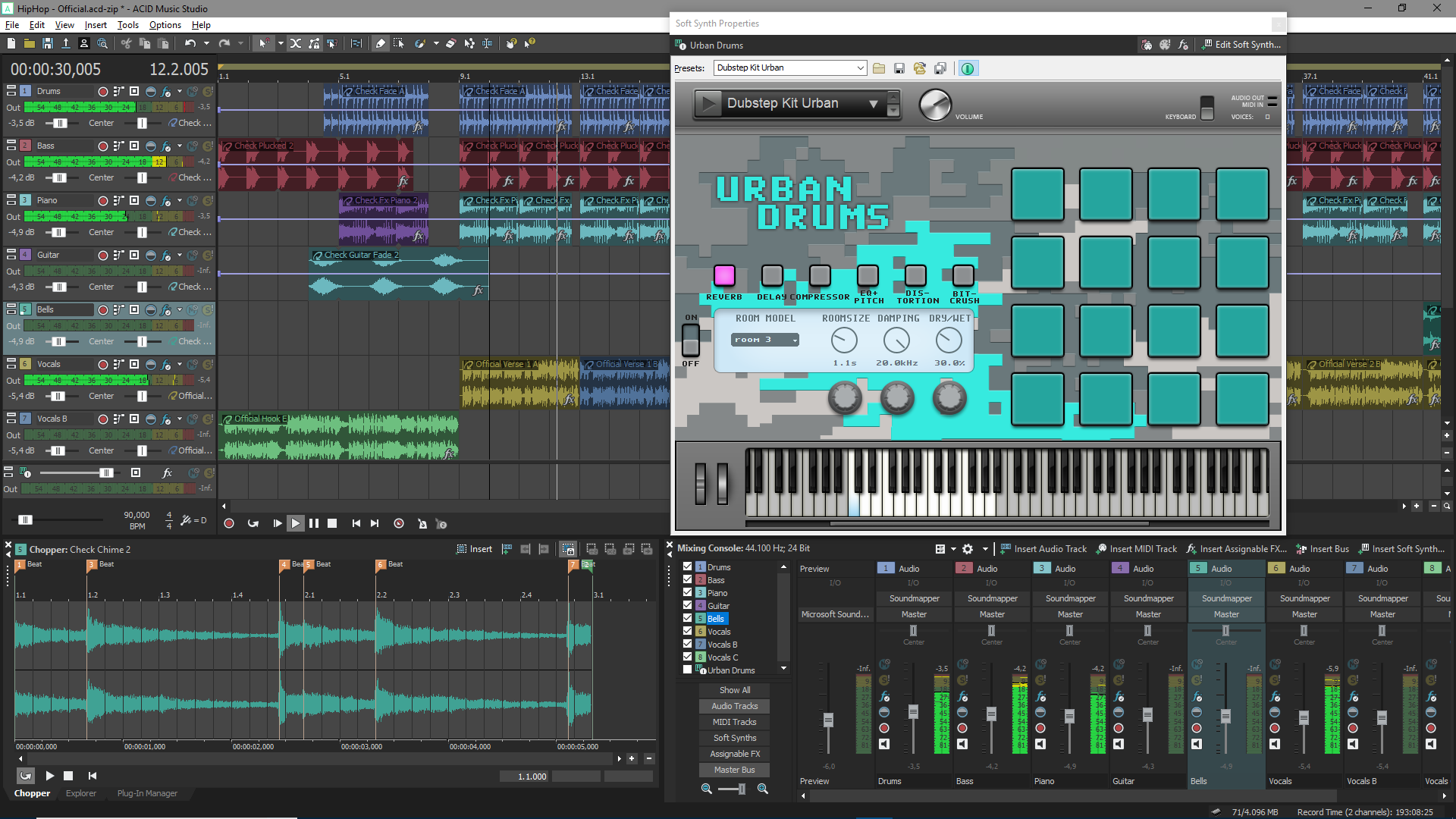
Task: Uncheck the Urban Drums entry in the track list
Action: click(x=689, y=670)
